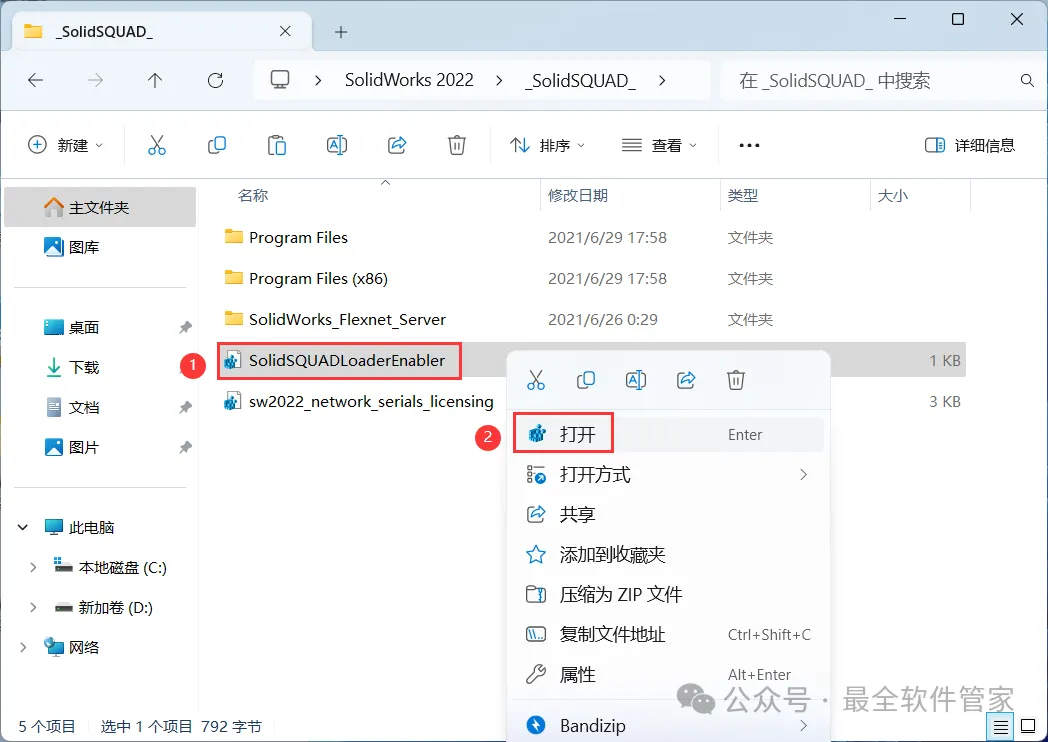The height and width of the screenshot is (742, 1048).
Task: Click the search magnifier icon
Action: pyautogui.click(x=1027, y=81)
